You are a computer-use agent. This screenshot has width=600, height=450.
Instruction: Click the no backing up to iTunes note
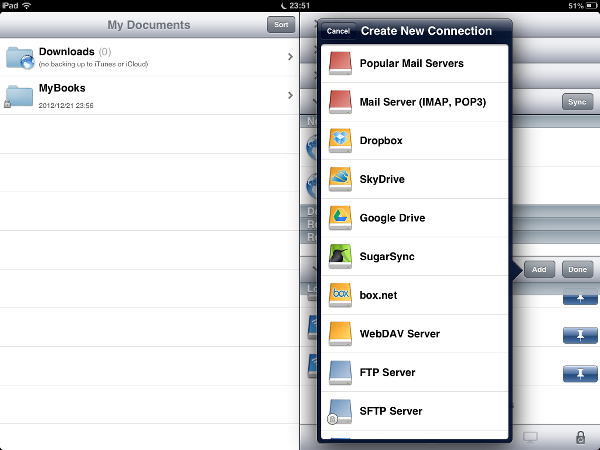(93, 64)
